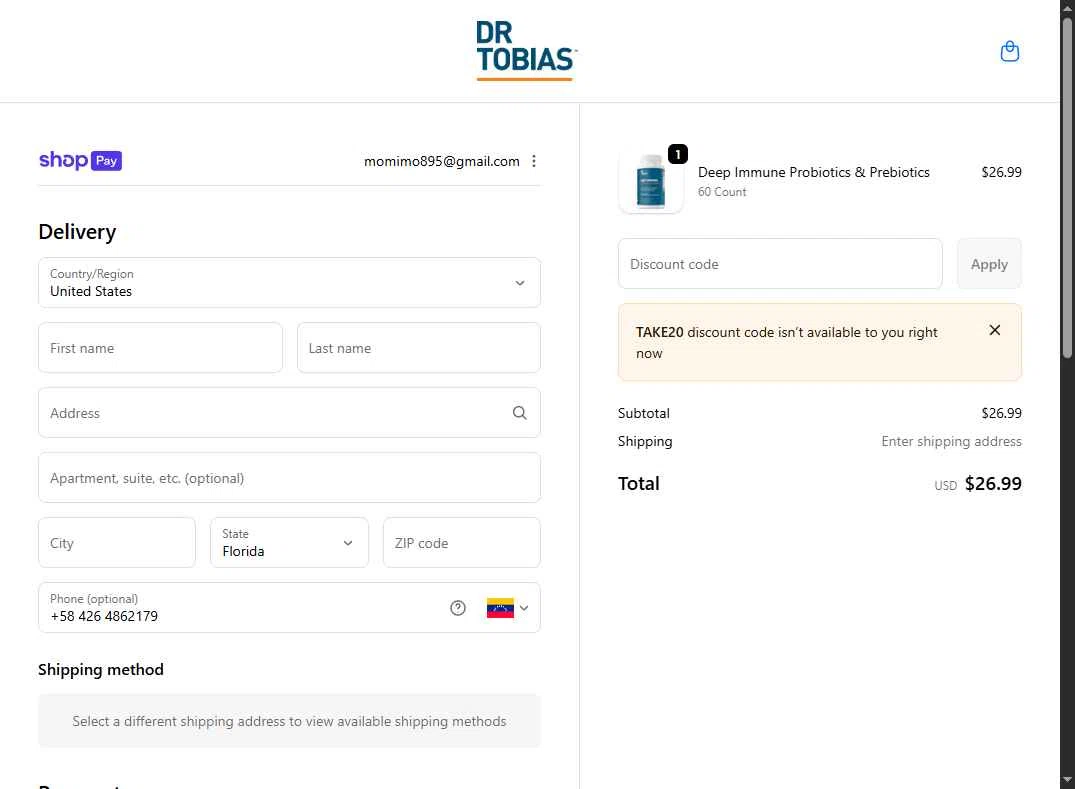This screenshot has height=789, width=1075.
Task: Focus the Last name field
Action: pyautogui.click(x=419, y=348)
